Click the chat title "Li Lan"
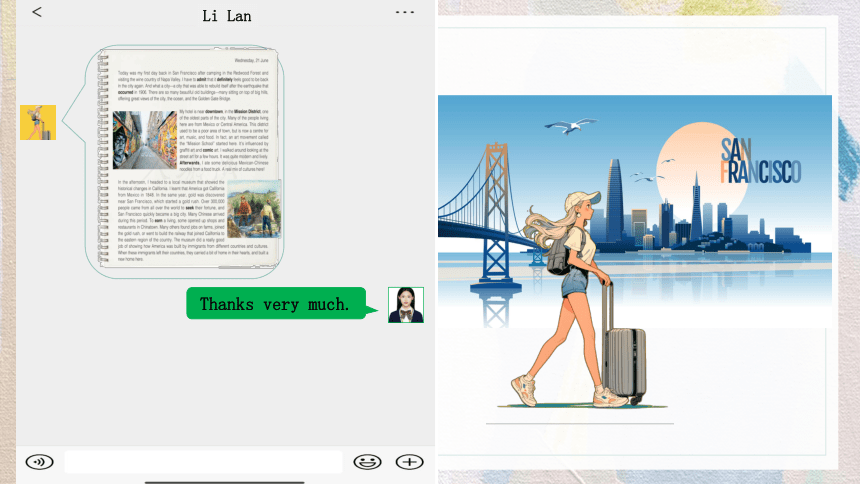The width and height of the screenshot is (860, 484). tap(227, 16)
